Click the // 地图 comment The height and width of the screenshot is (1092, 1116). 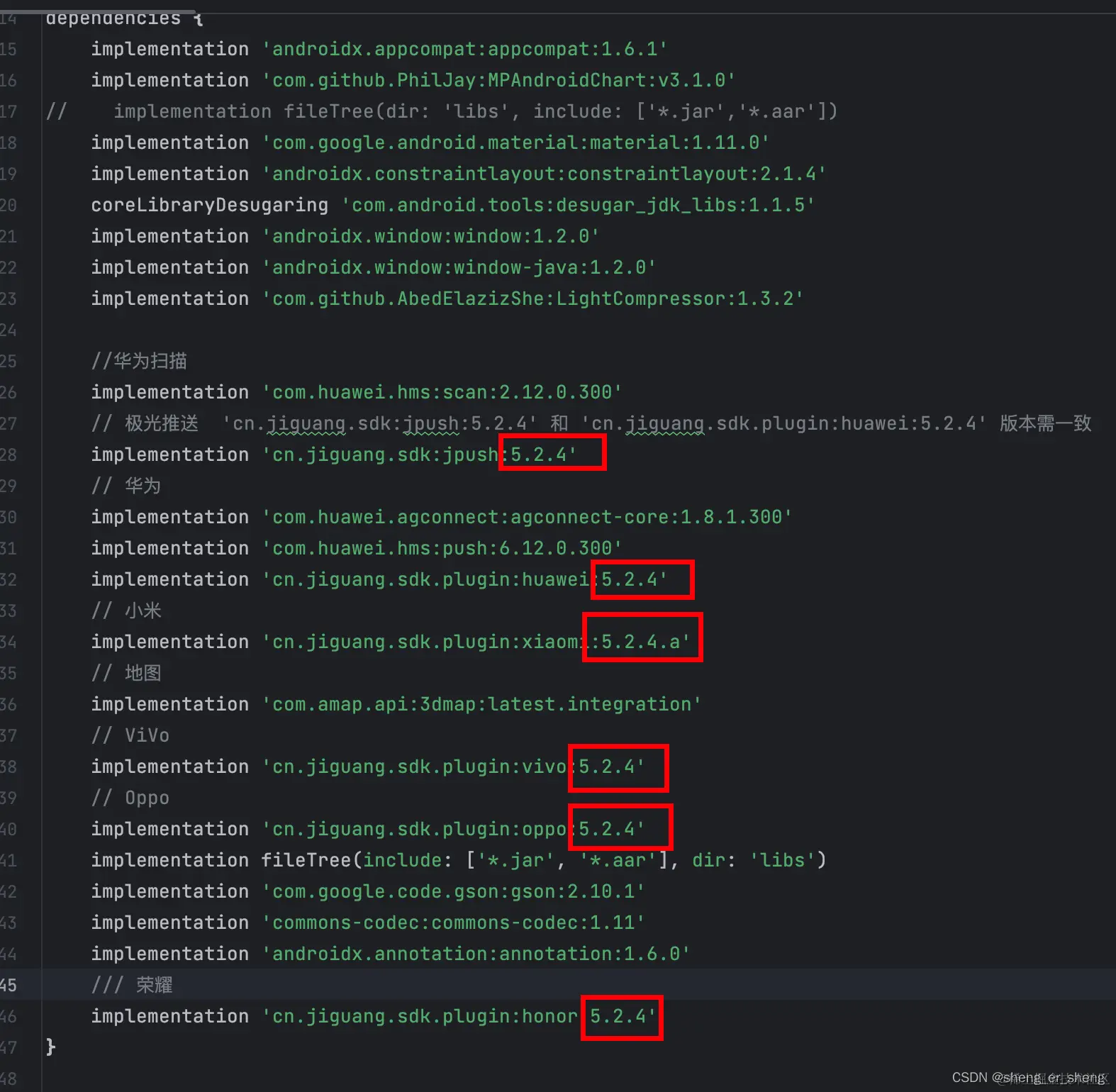tap(126, 673)
